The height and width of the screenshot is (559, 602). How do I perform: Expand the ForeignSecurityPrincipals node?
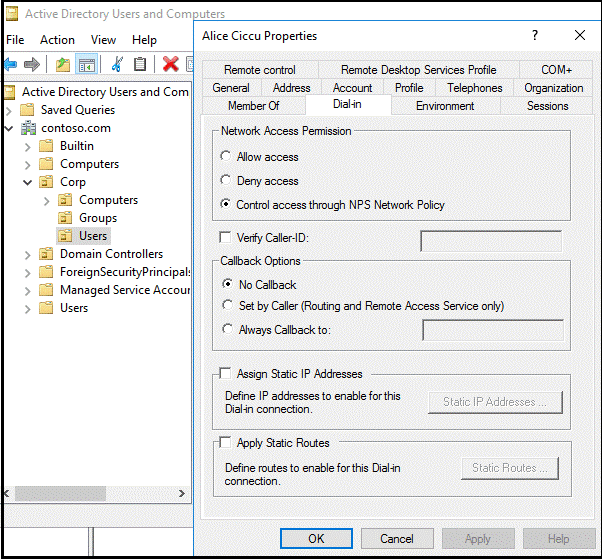(28, 273)
